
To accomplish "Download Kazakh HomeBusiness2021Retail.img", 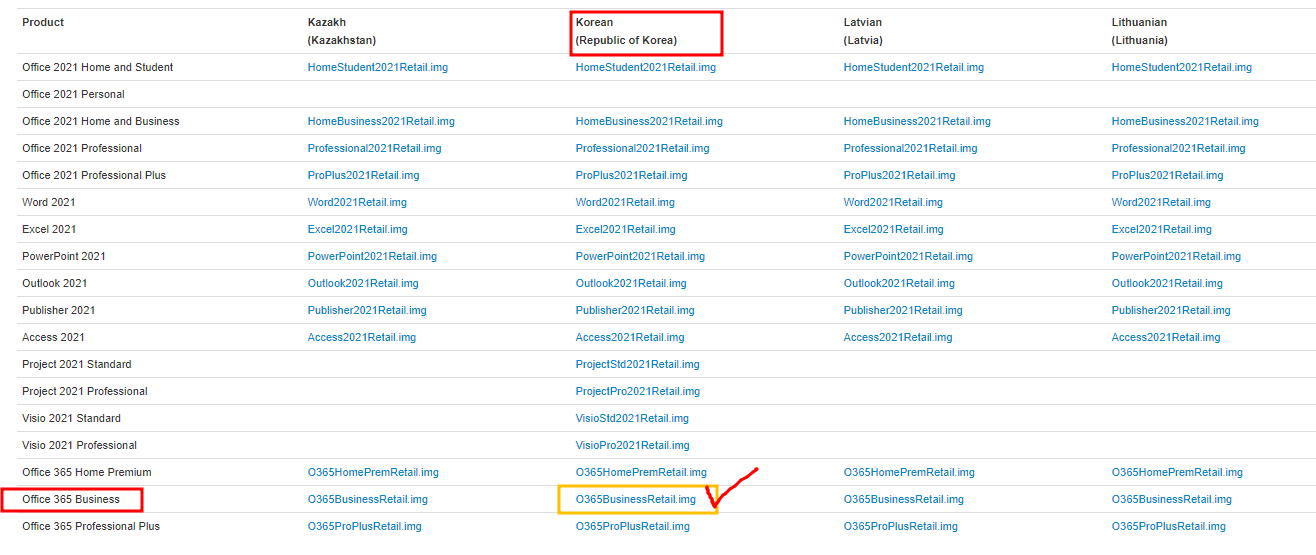I will point(381,121).
